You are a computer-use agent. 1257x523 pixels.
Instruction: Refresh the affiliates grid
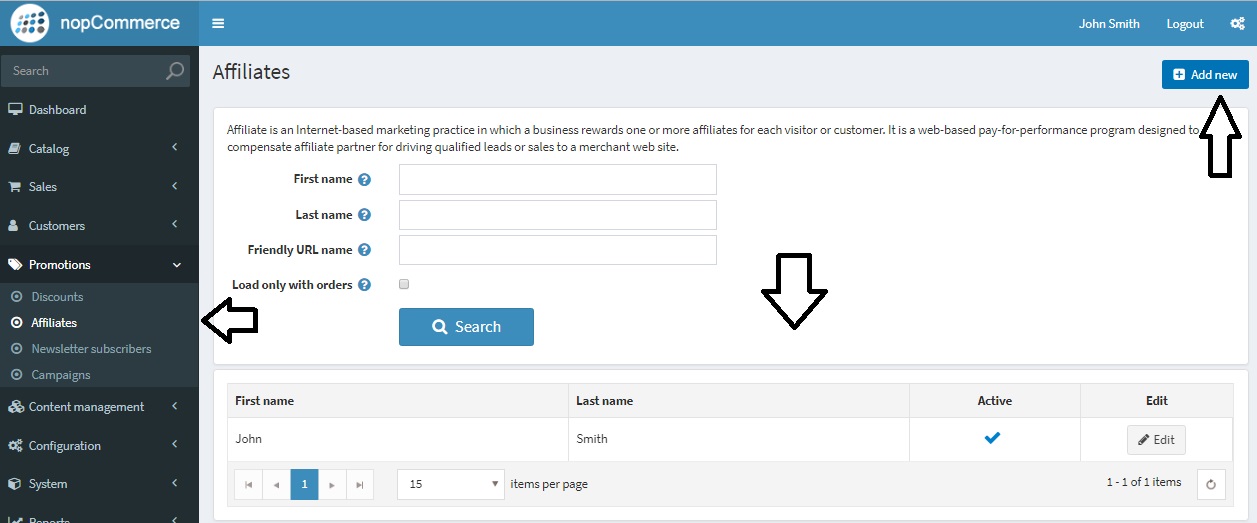[1211, 484]
